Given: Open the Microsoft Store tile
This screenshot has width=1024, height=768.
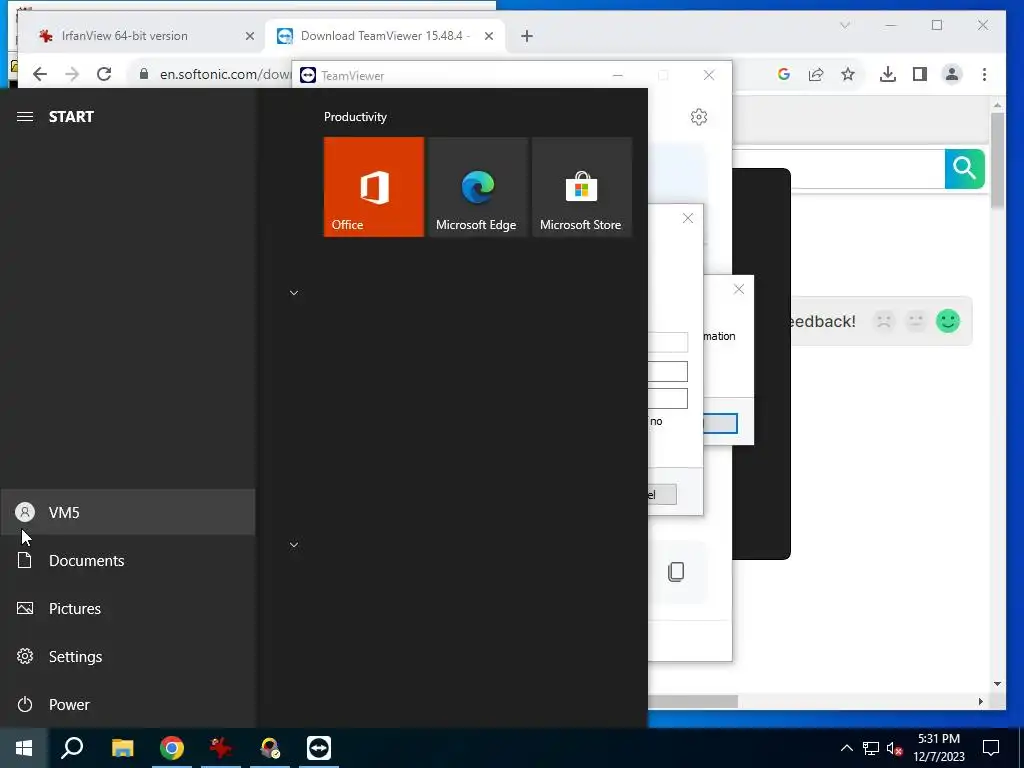Looking at the screenshot, I should point(582,187).
